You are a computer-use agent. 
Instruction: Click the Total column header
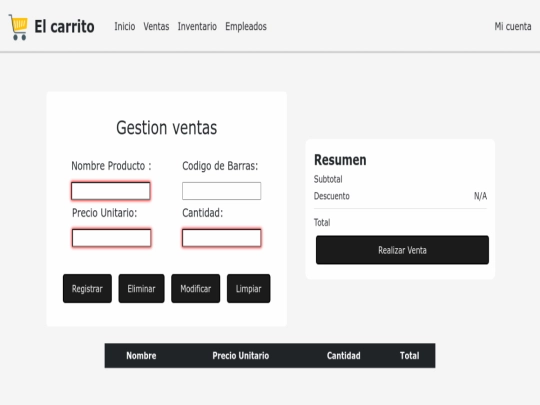(409, 355)
